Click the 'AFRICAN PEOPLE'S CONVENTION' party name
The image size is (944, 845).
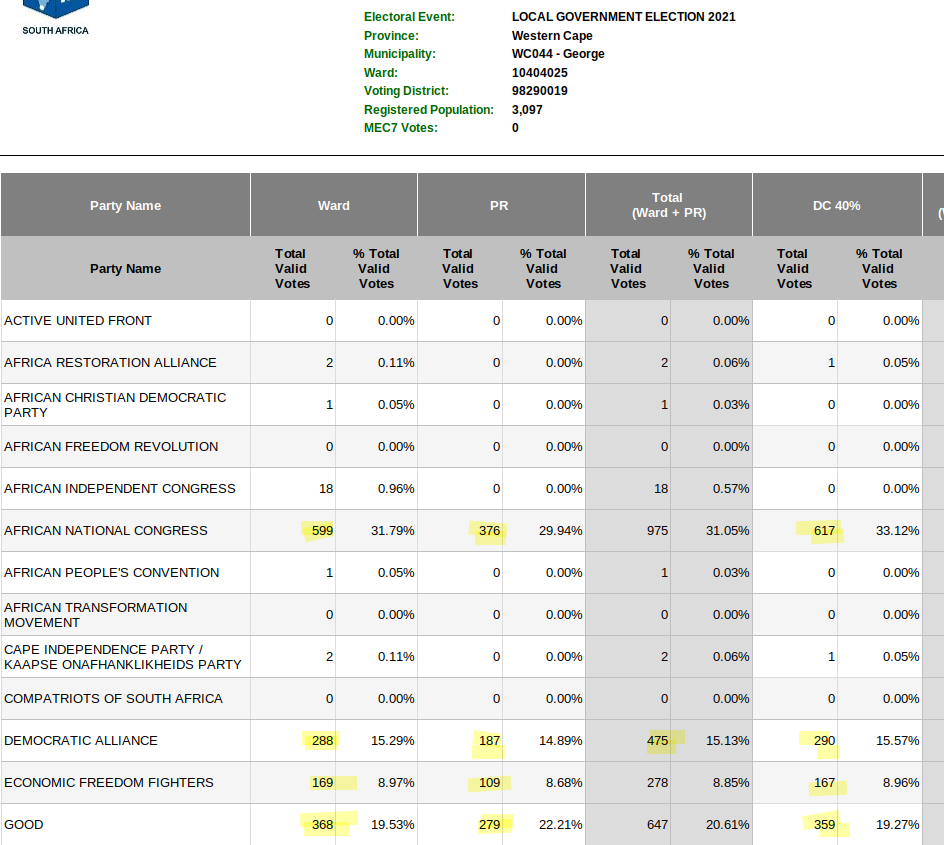click(x=111, y=572)
